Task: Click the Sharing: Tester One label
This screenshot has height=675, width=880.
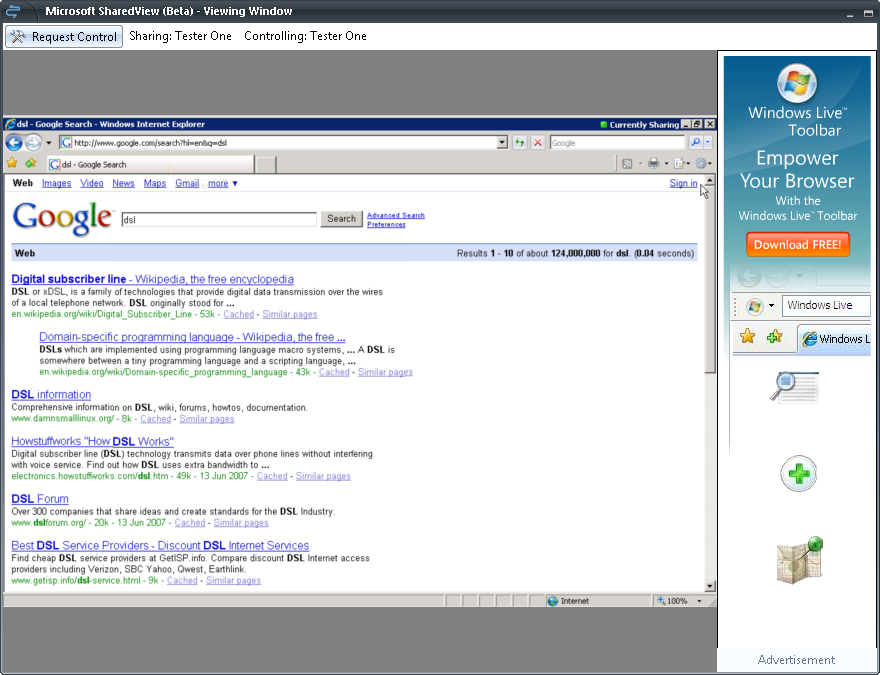Action: (180, 36)
